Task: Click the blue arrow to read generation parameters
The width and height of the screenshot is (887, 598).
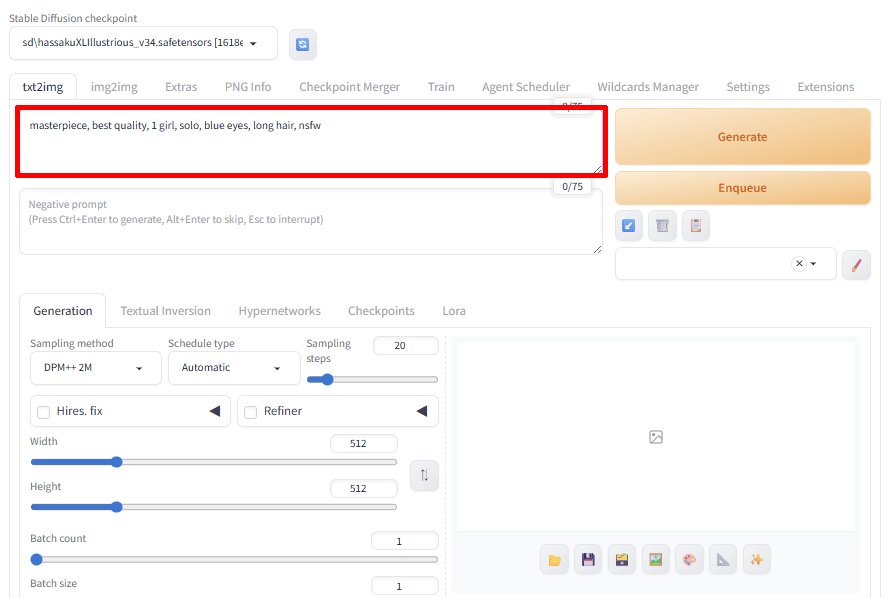Action: (628, 226)
